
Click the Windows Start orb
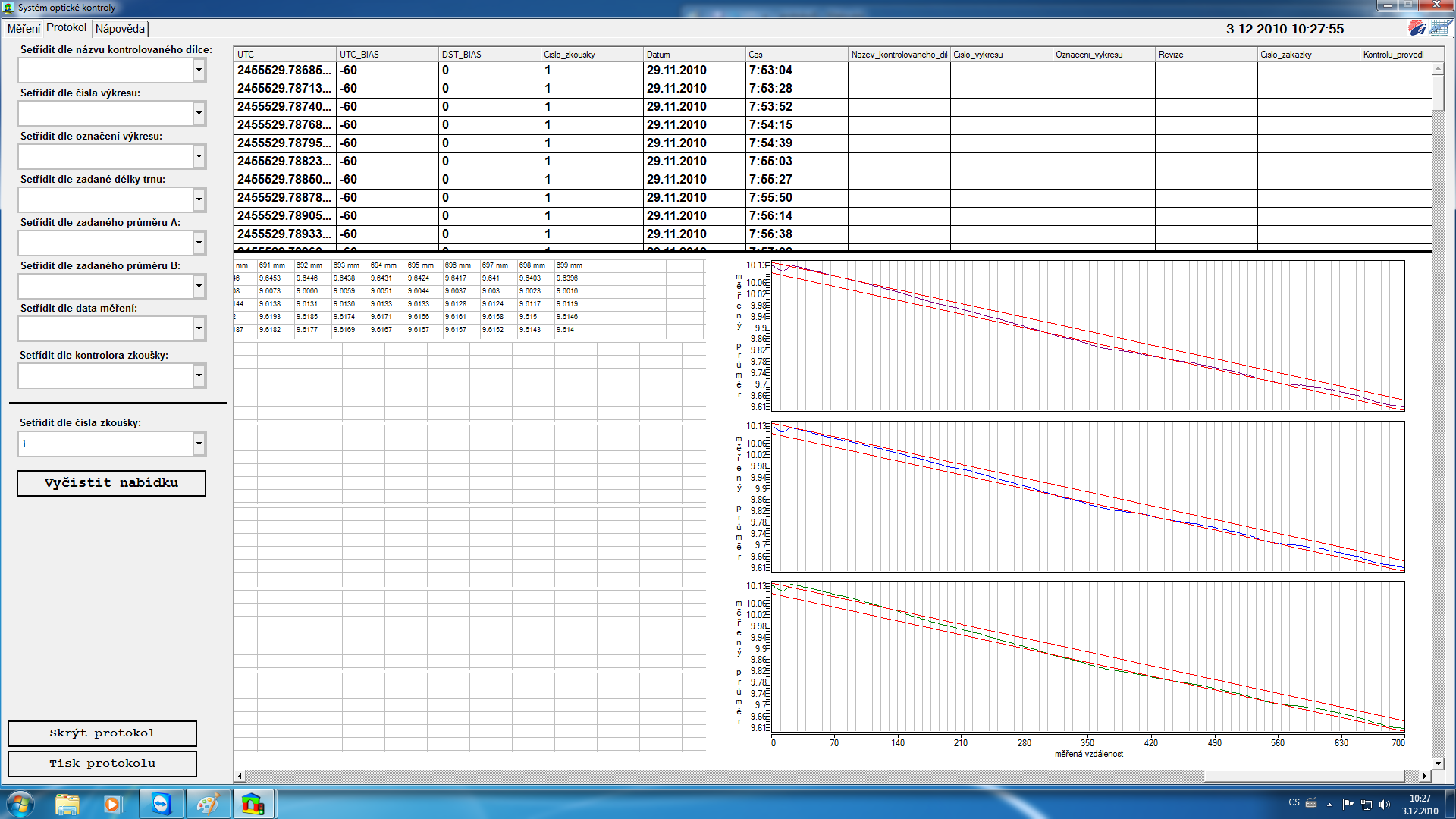(x=20, y=804)
